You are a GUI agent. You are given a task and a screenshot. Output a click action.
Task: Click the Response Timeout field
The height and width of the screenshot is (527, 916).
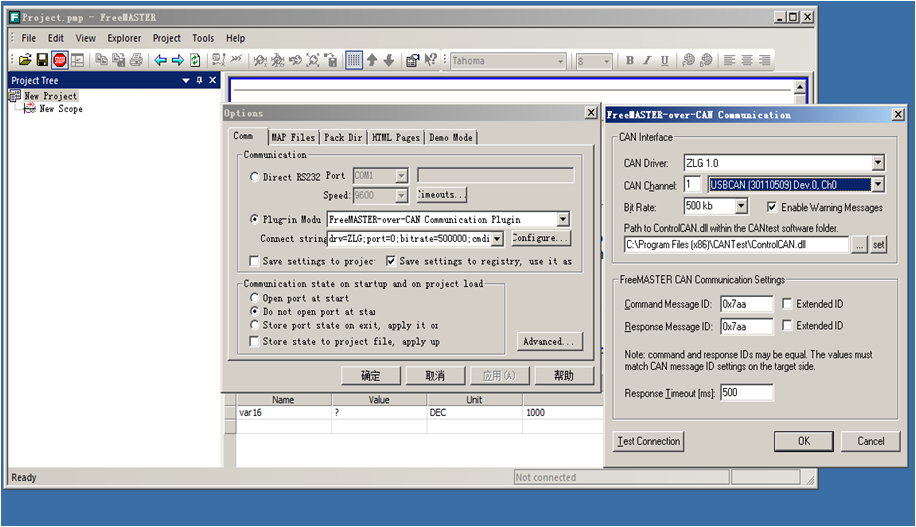tap(747, 393)
